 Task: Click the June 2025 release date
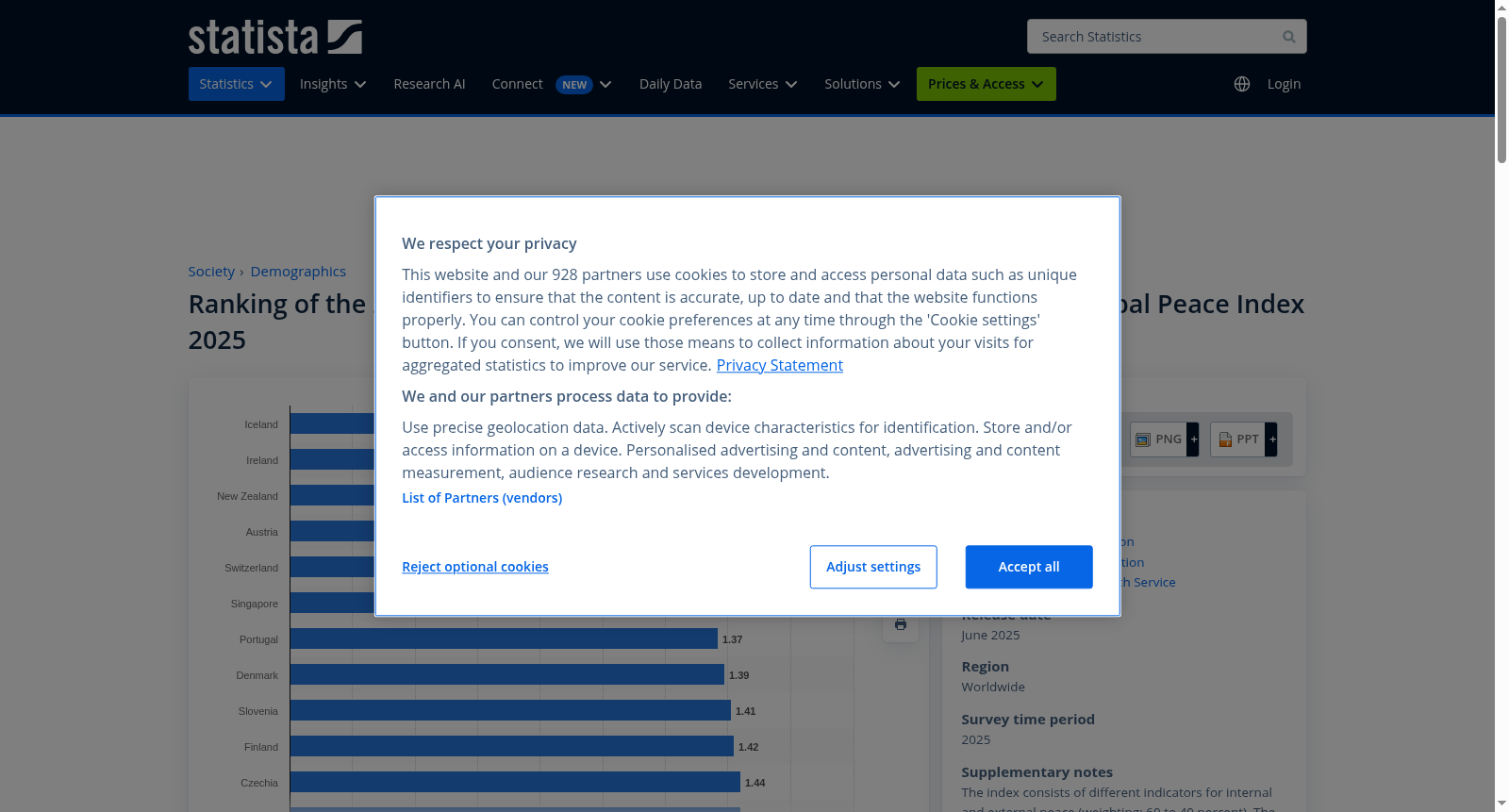990,635
